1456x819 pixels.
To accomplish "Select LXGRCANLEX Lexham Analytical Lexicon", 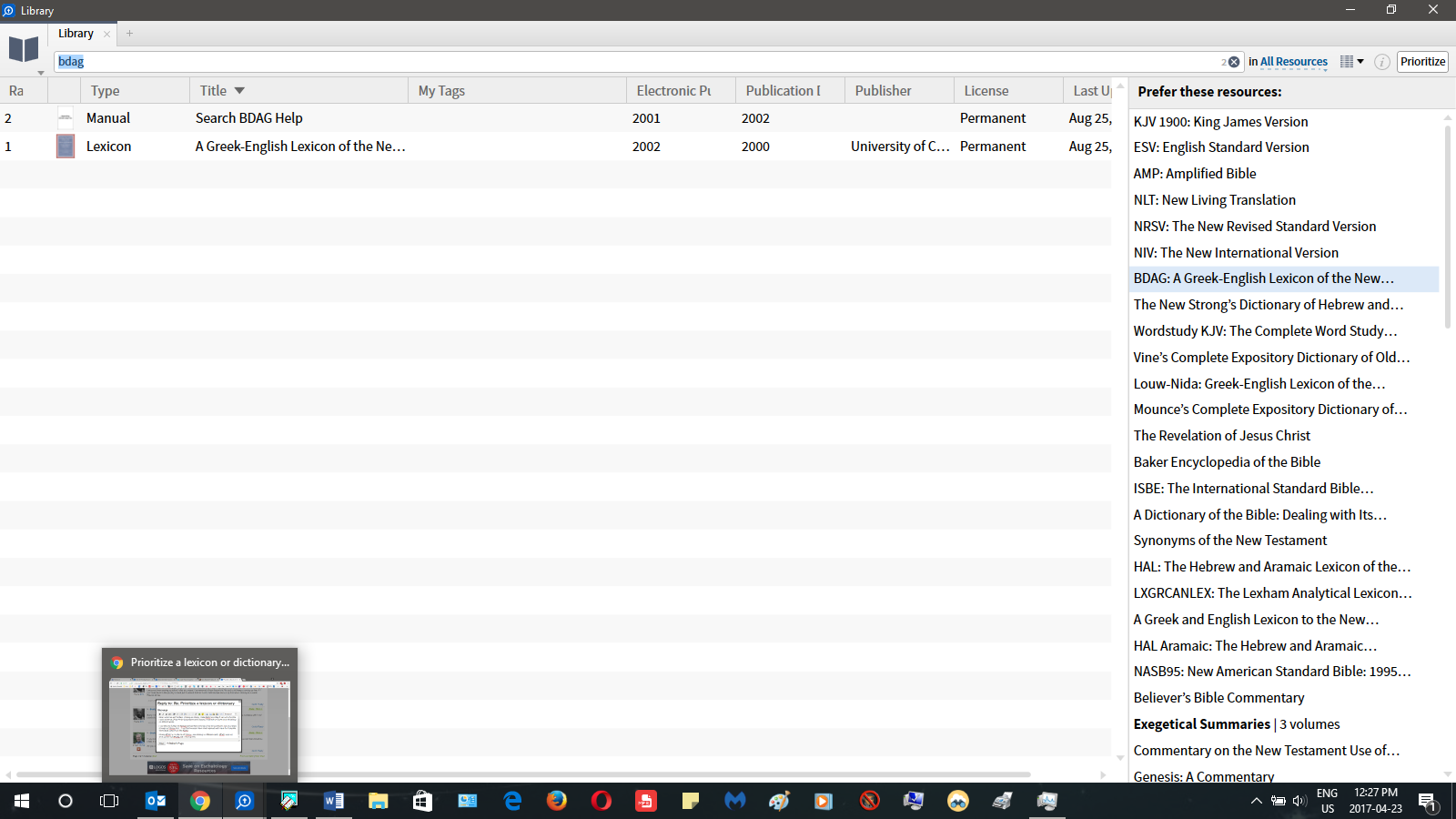I will (x=1273, y=593).
